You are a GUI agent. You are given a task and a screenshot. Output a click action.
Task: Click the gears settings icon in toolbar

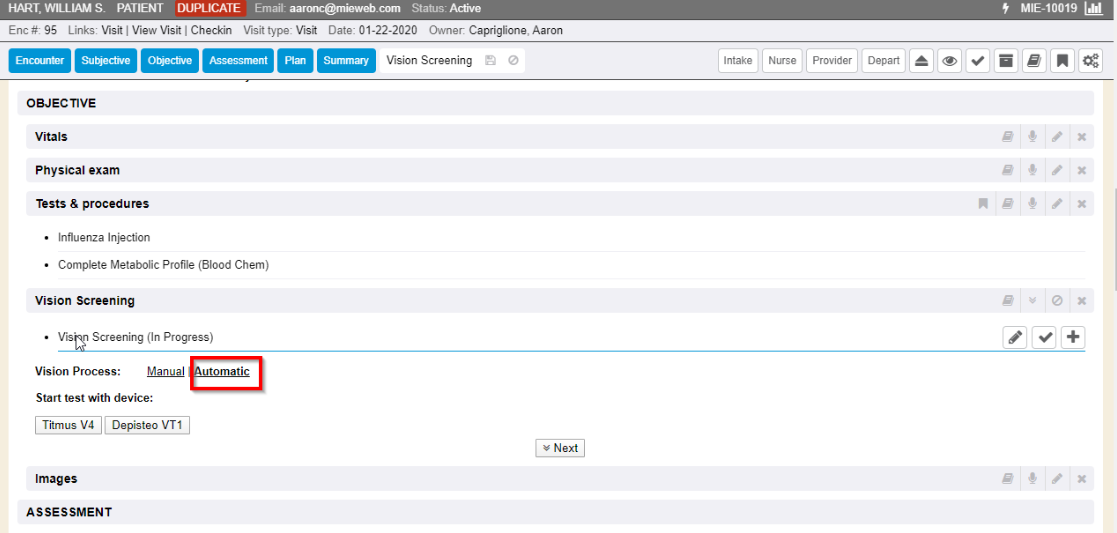1090,61
